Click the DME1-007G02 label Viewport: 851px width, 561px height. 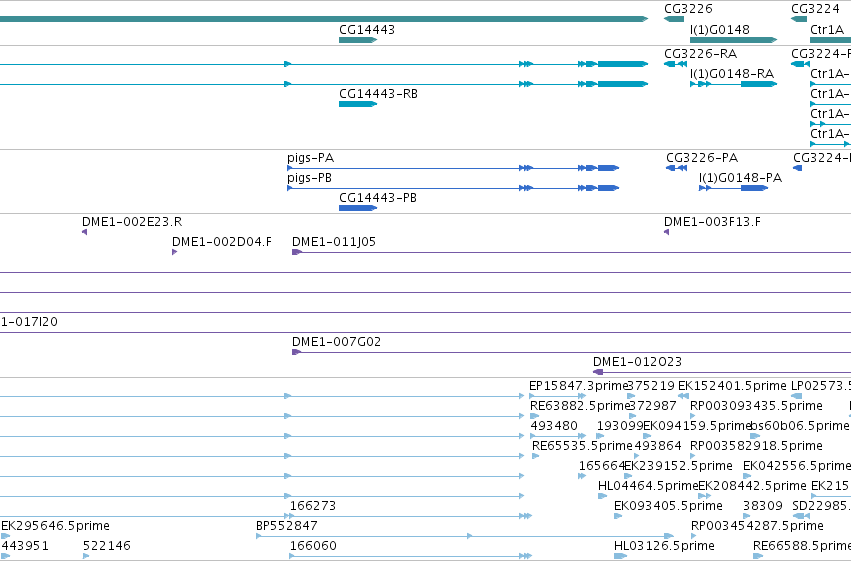coord(336,342)
